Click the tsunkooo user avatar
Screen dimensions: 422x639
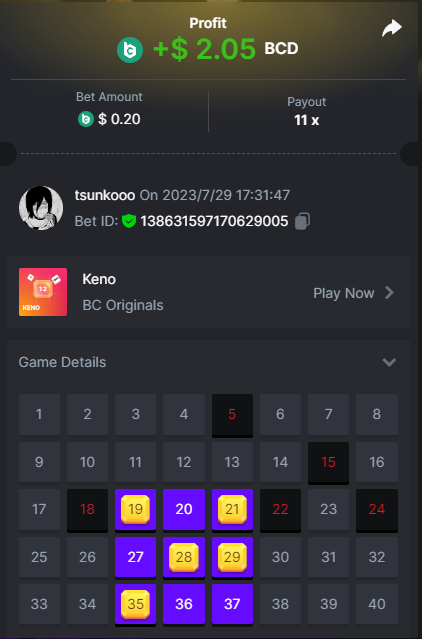[41, 208]
